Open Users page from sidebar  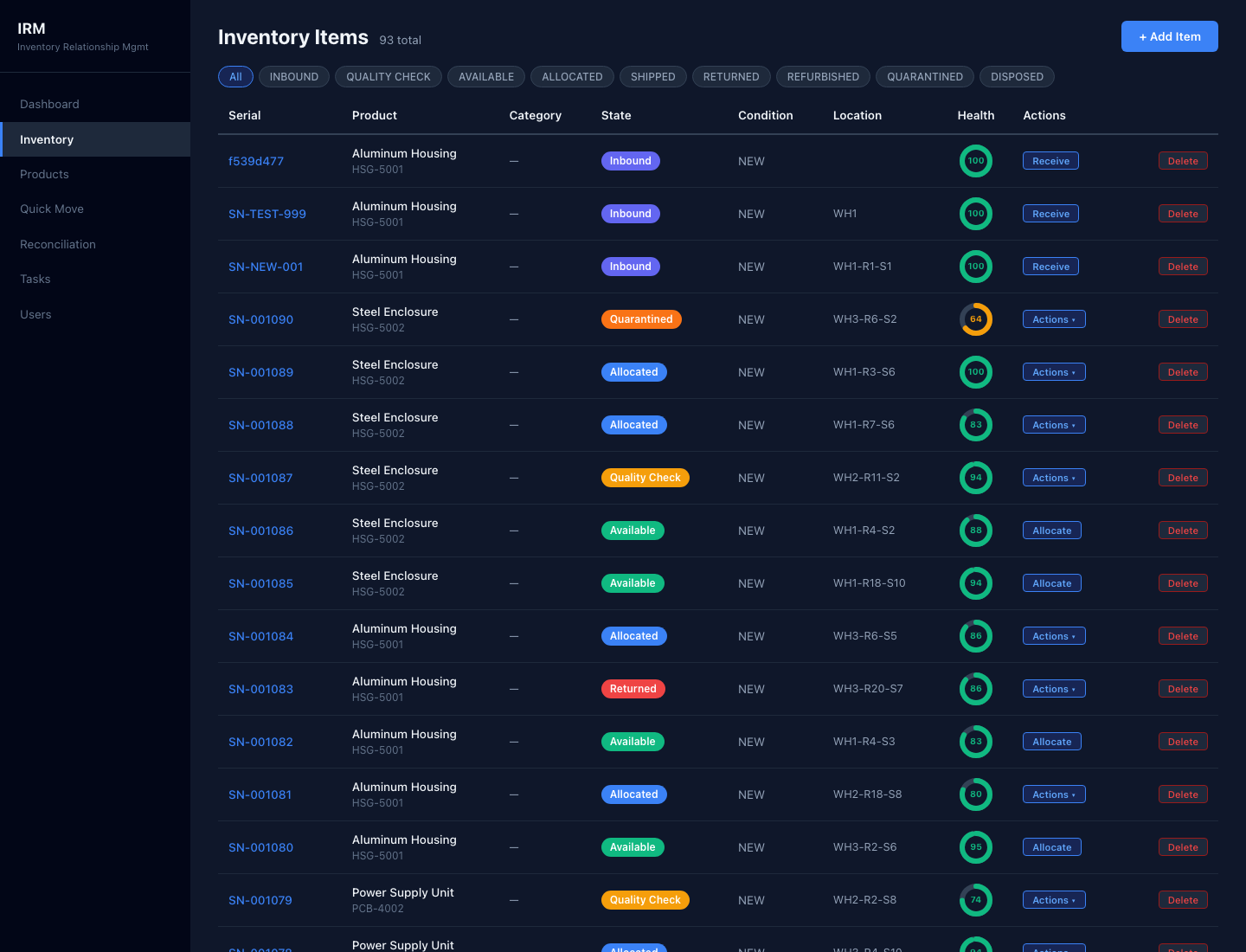coord(95,314)
